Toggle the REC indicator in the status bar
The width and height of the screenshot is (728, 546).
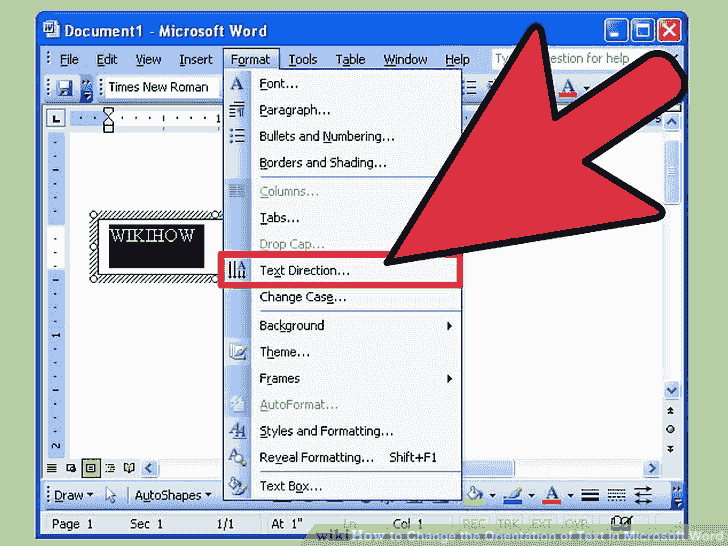click(x=474, y=524)
